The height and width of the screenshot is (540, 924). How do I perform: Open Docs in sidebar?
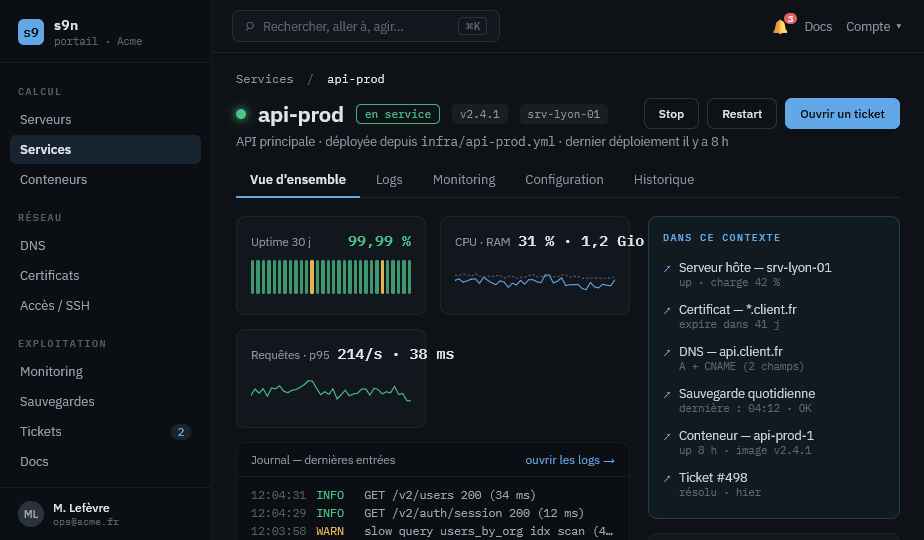(x=105, y=462)
